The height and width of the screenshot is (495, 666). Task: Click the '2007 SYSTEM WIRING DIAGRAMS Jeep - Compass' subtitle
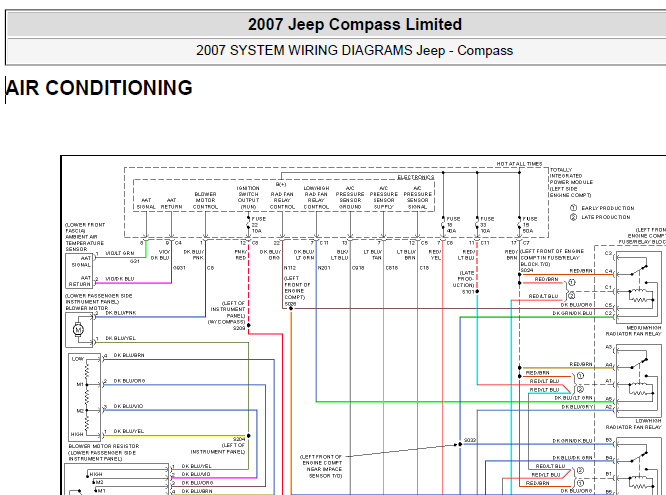click(354, 51)
